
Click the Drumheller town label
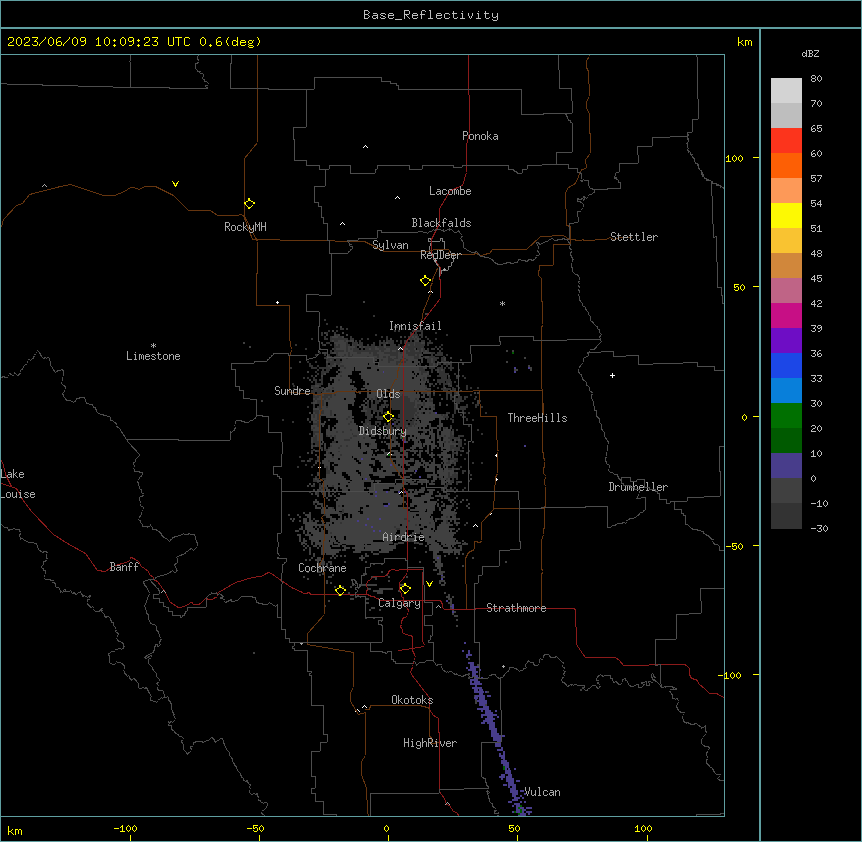click(638, 487)
